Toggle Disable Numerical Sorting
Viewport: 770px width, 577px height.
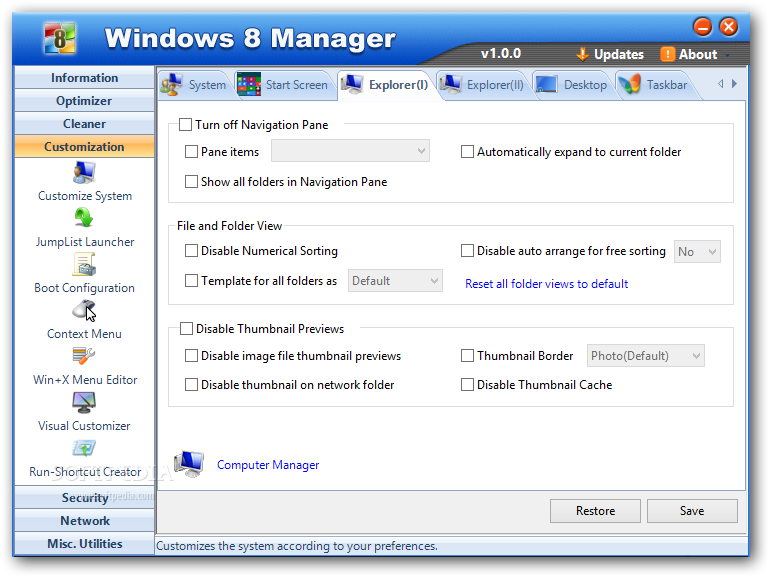pos(192,251)
